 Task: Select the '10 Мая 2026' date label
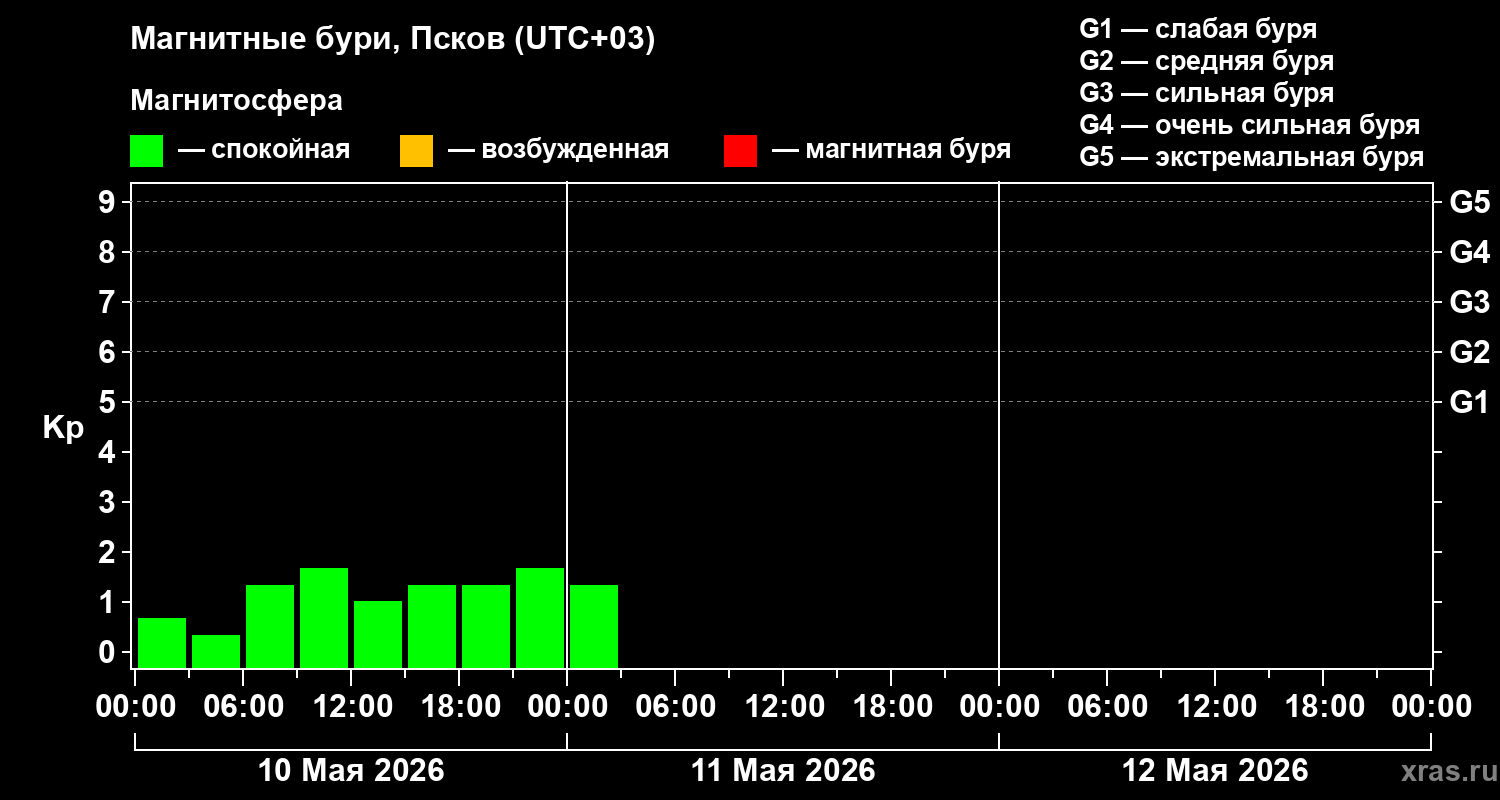(351, 771)
